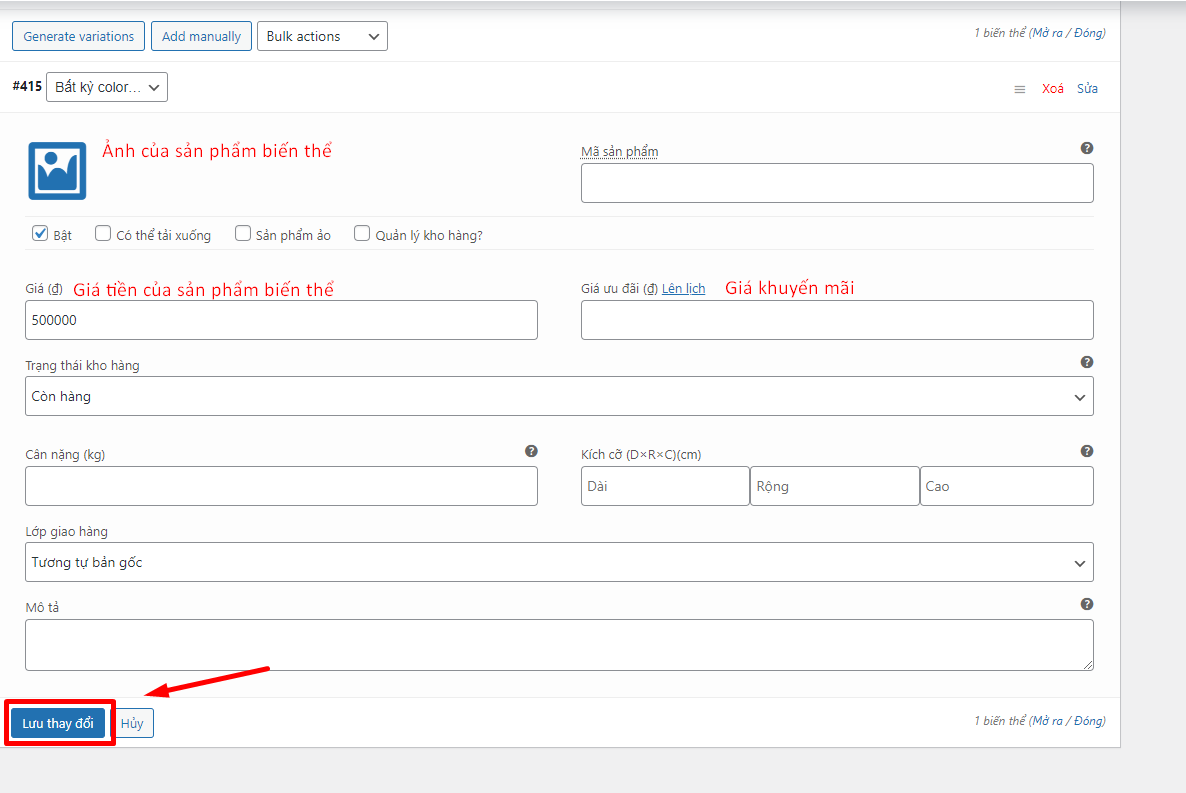Click help icon beside Cân nặng (kg)

(x=531, y=451)
